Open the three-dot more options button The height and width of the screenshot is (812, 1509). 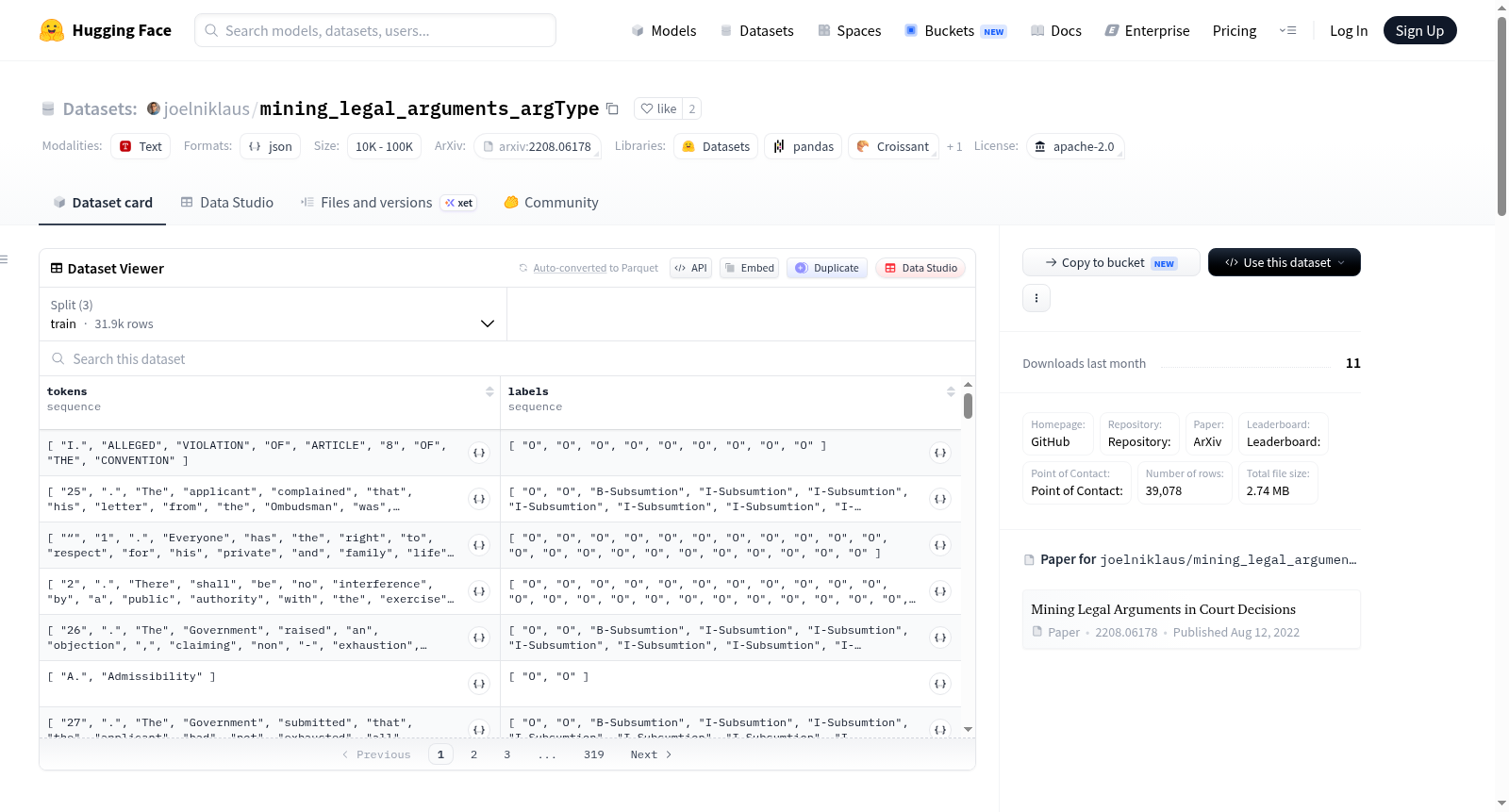(x=1036, y=298)
